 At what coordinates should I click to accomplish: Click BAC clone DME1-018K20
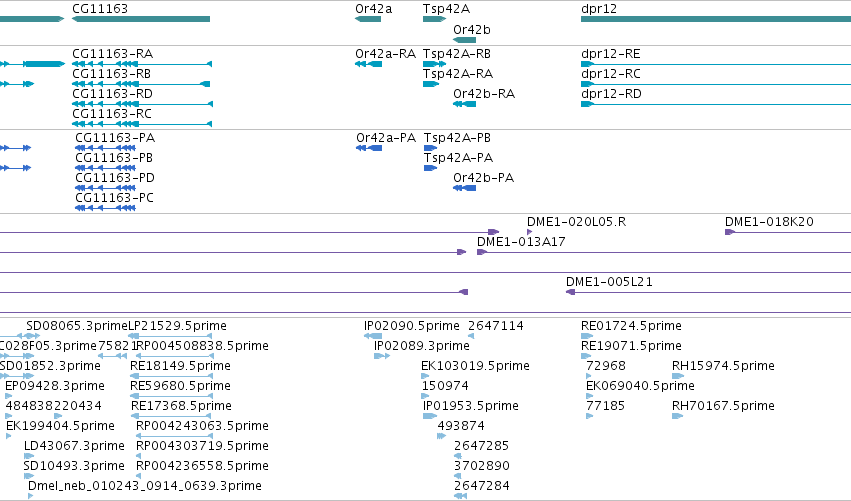[x=769, y=222]
